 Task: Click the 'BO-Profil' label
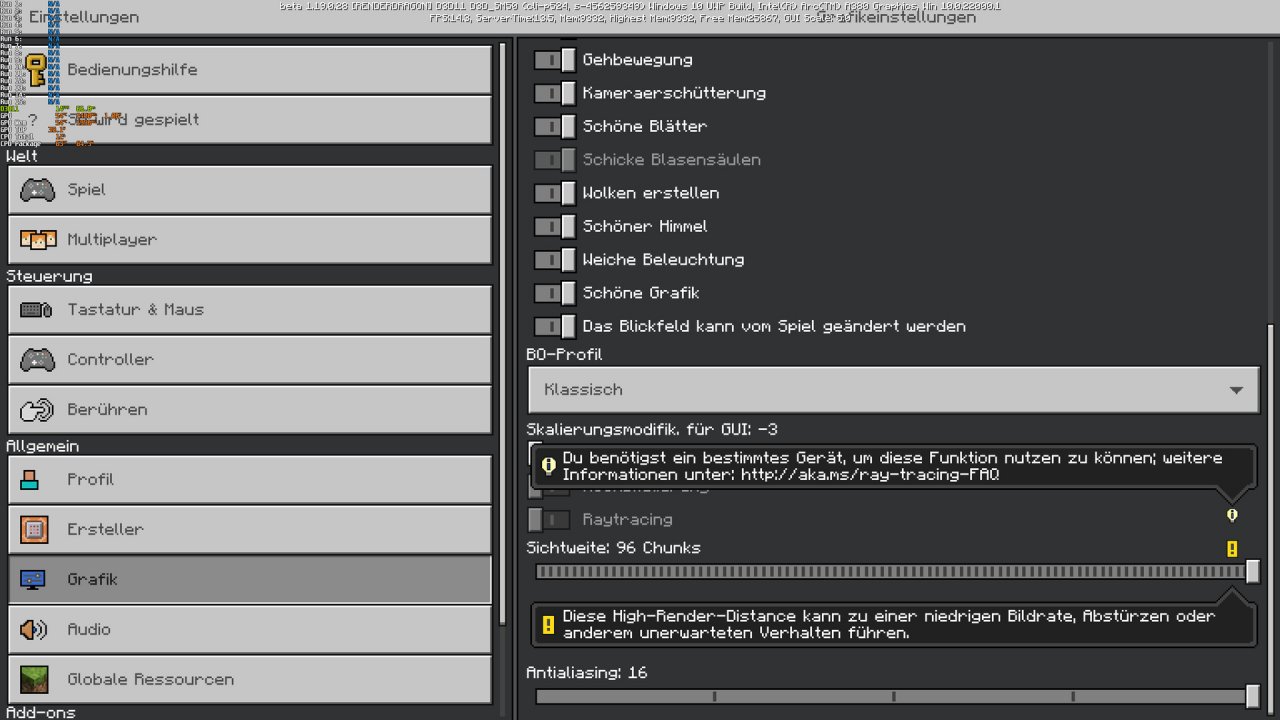[x=565, y=355]
